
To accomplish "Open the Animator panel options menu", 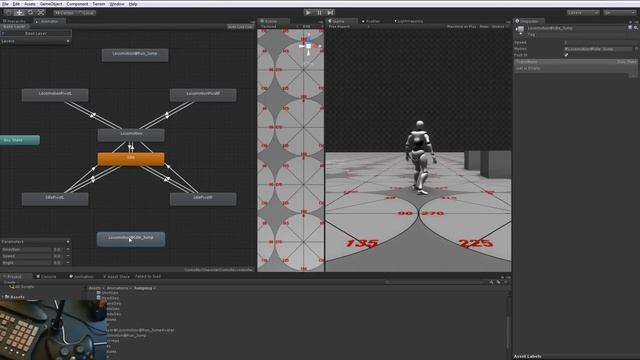I will coord(252,22).
